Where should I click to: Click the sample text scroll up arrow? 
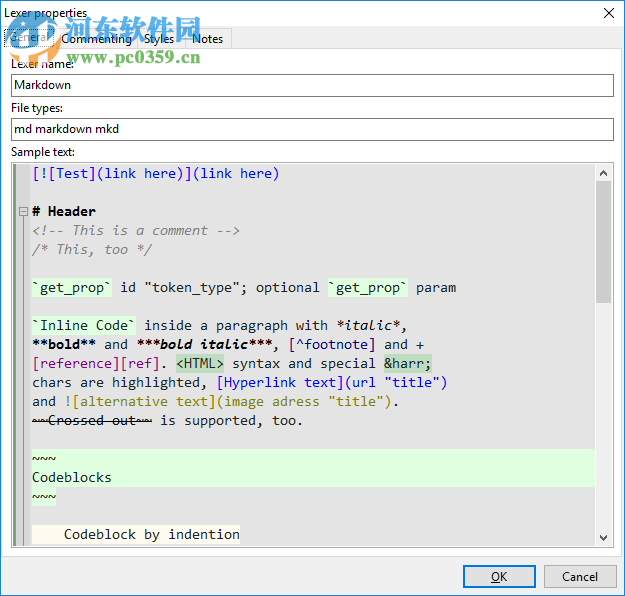coord(603,173)
